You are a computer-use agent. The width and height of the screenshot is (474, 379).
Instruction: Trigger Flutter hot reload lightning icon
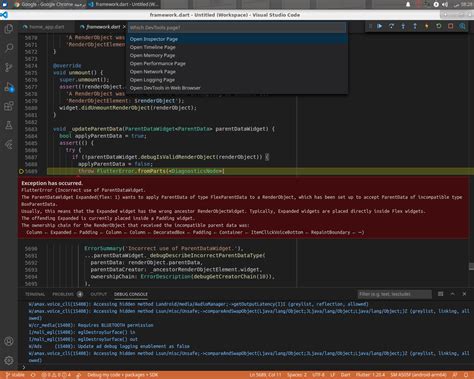pos(427,26)
